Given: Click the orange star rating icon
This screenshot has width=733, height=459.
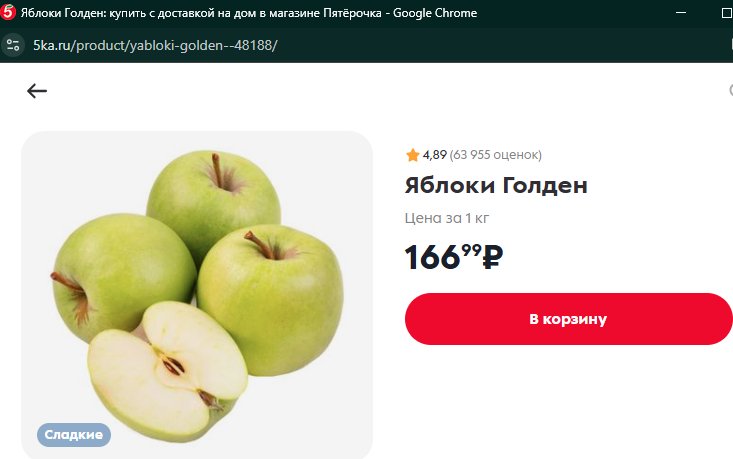Looking at the screenshot, I should tap(413, 155).
